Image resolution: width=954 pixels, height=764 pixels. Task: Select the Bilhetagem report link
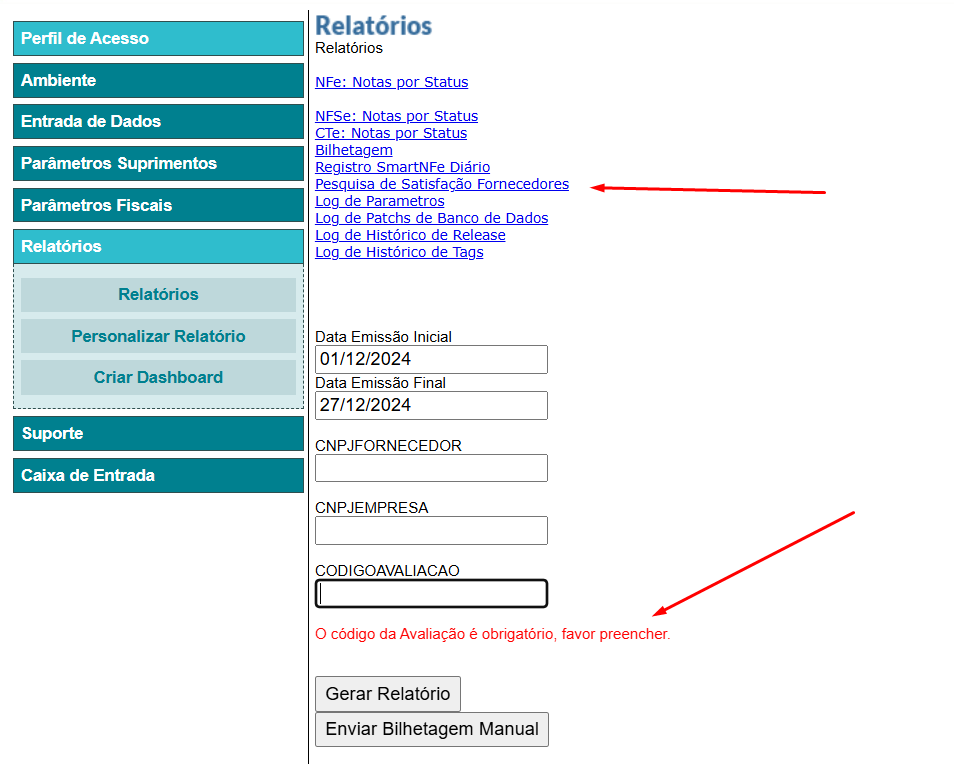(x=353, y=150)
